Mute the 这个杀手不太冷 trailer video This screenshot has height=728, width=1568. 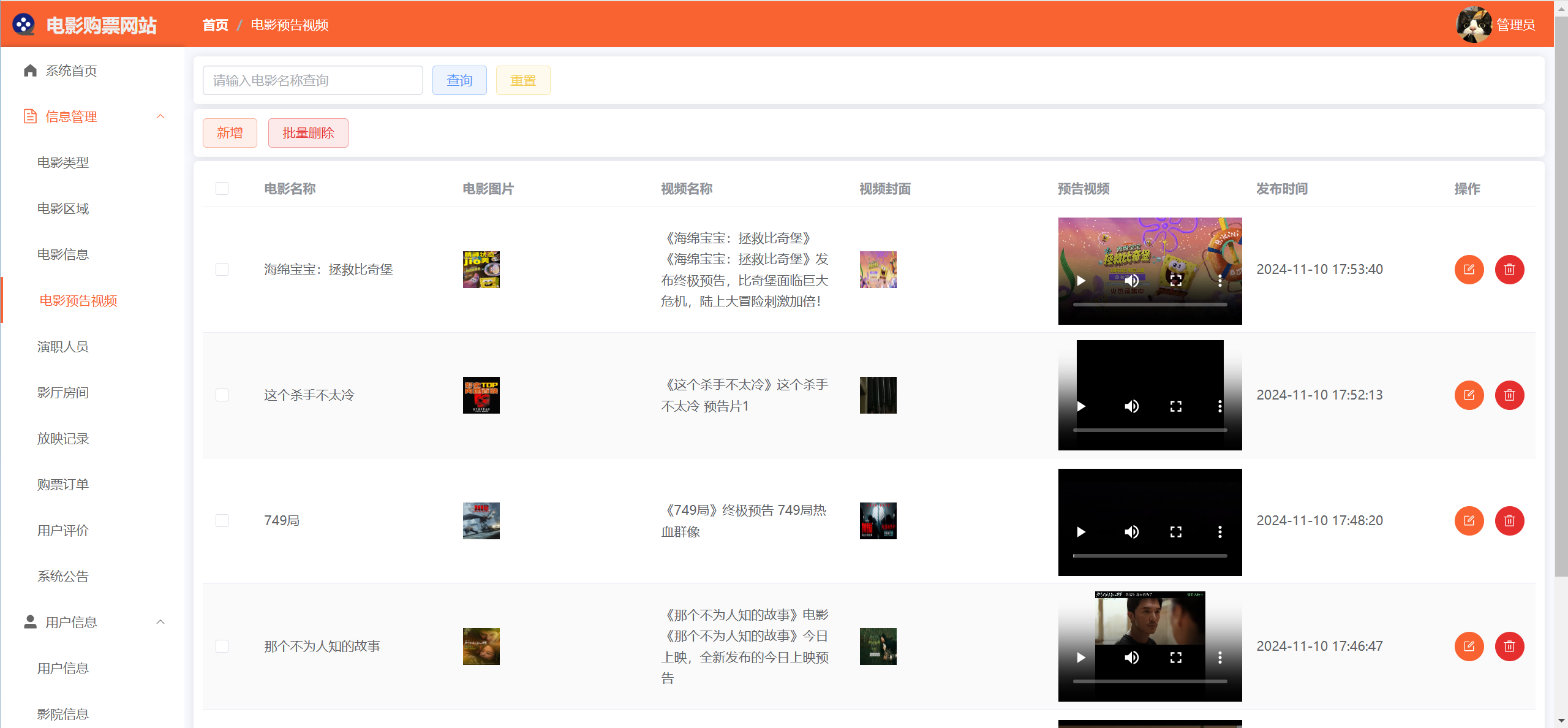click(1131, 406)
